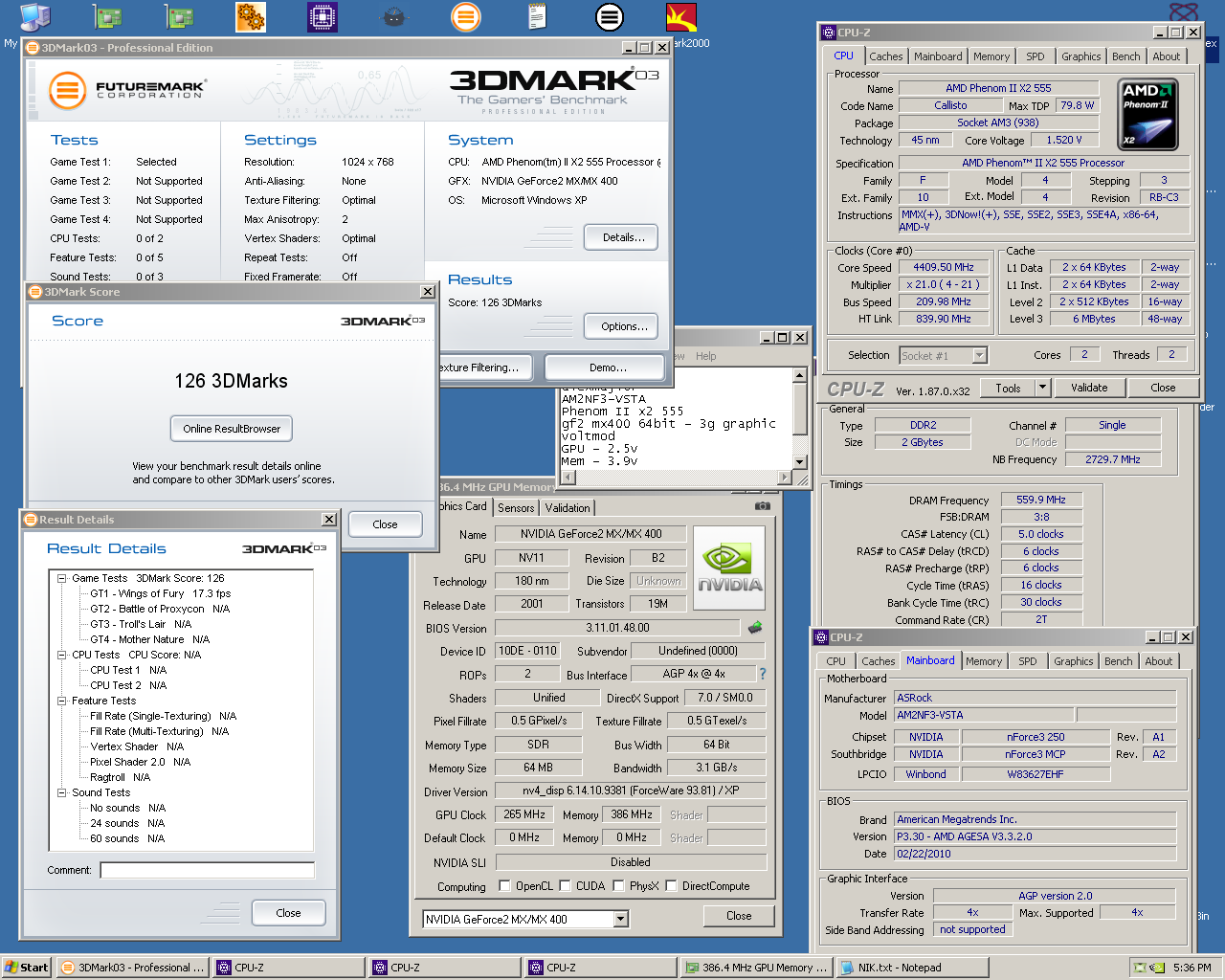1225x980 pixels.
Task: Click the Driver Version field in GPU-Z
Action: click(x=632, y=791)
